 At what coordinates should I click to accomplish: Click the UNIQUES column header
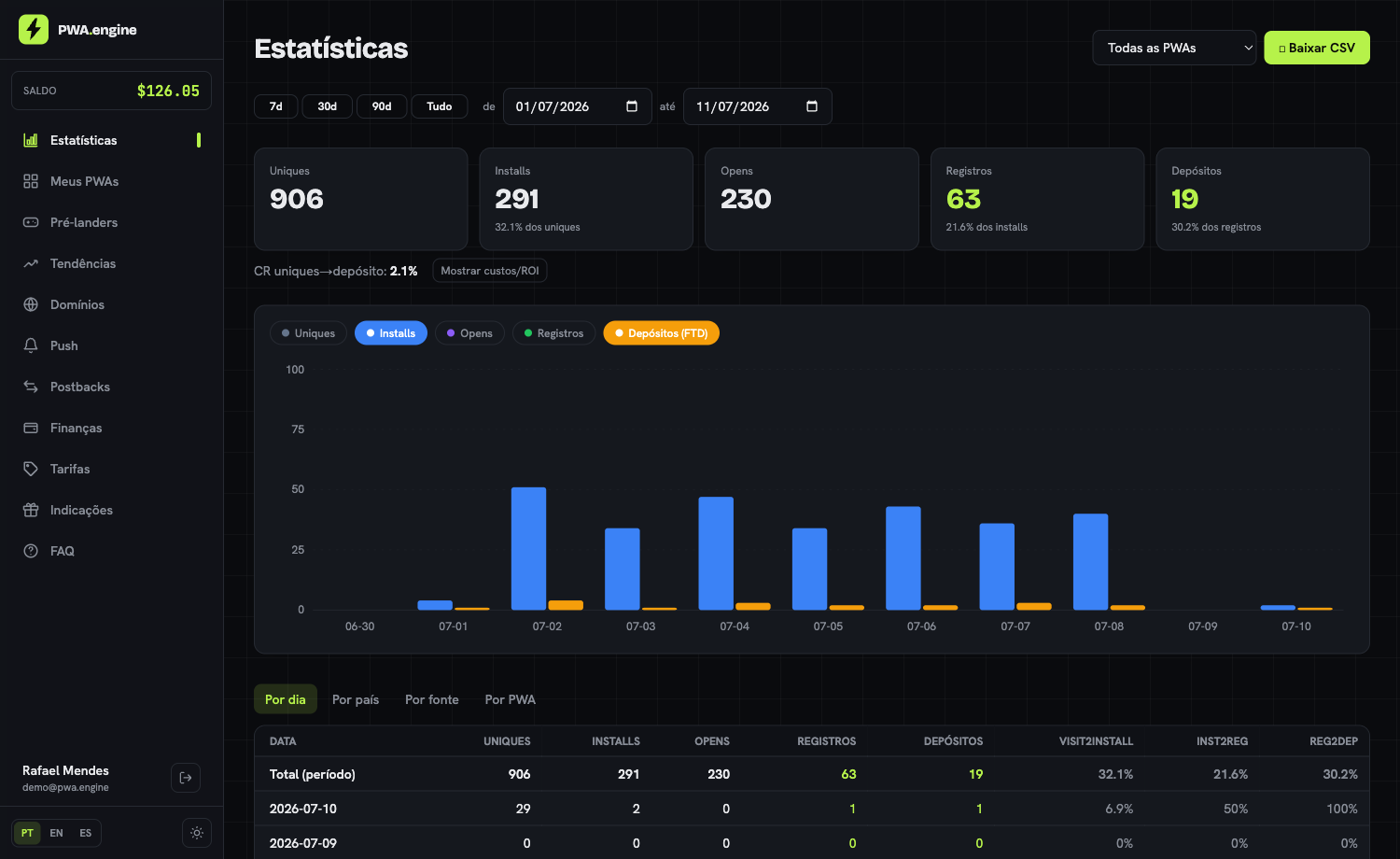(x=507, y=741)
